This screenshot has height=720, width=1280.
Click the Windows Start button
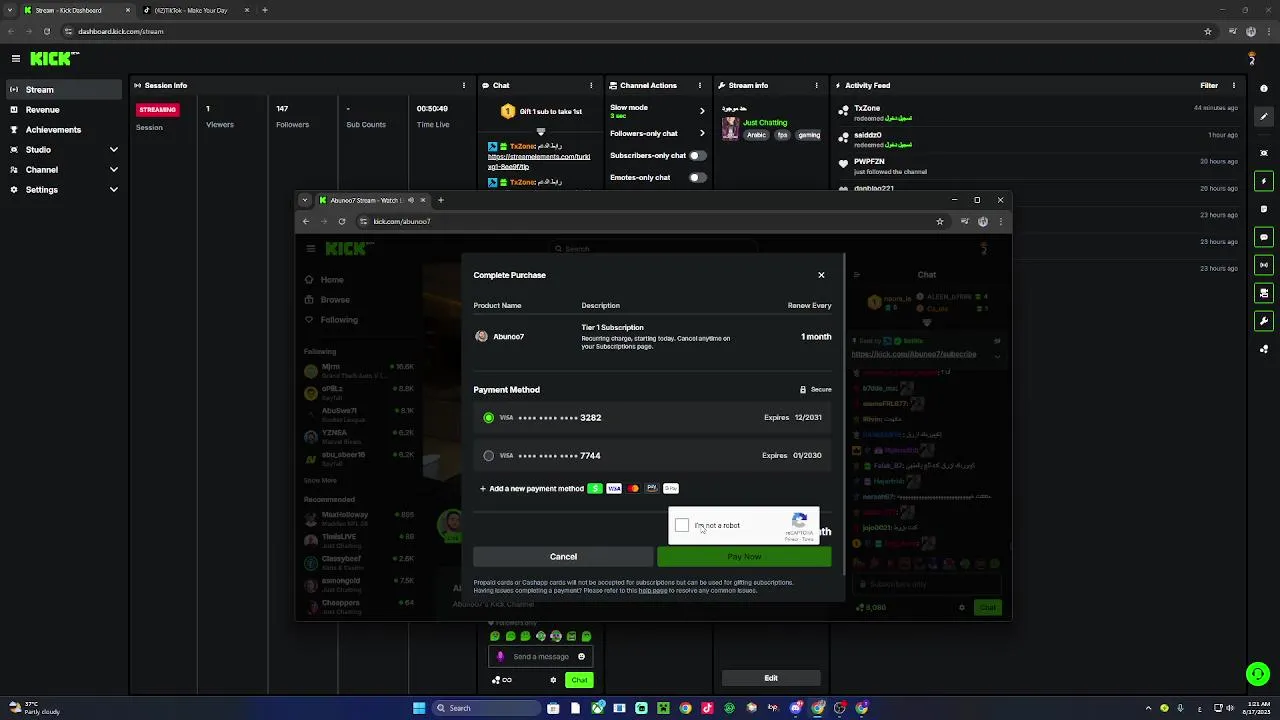coord(419,708)
